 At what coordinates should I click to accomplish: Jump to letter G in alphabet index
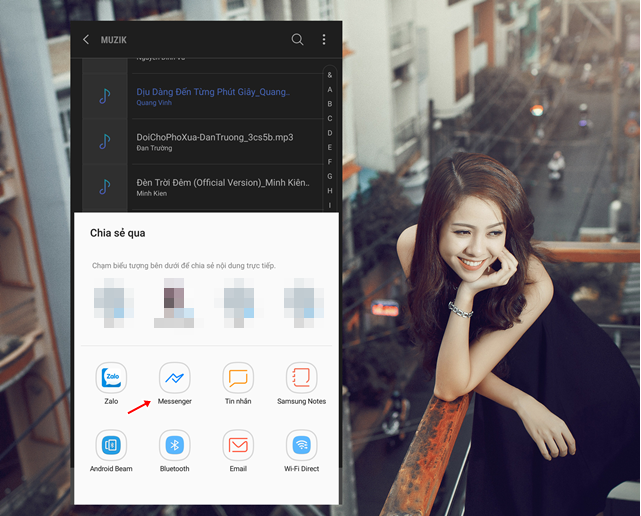tap(330, 176)
